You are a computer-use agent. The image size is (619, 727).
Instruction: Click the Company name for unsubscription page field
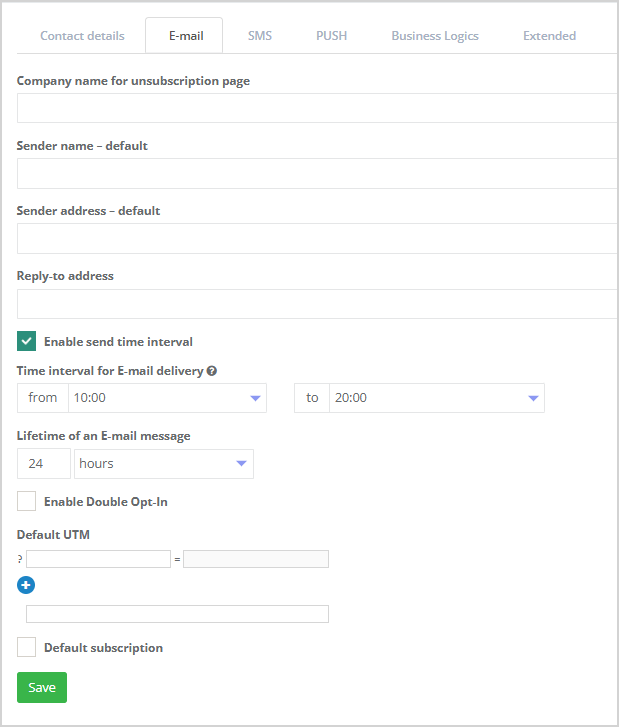pyautogui.click(x=317, y=108)
